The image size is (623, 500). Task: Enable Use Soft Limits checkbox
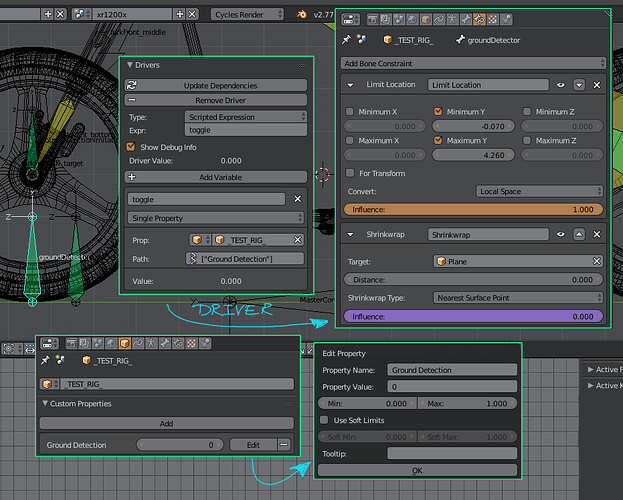click(x=324, y=420)
